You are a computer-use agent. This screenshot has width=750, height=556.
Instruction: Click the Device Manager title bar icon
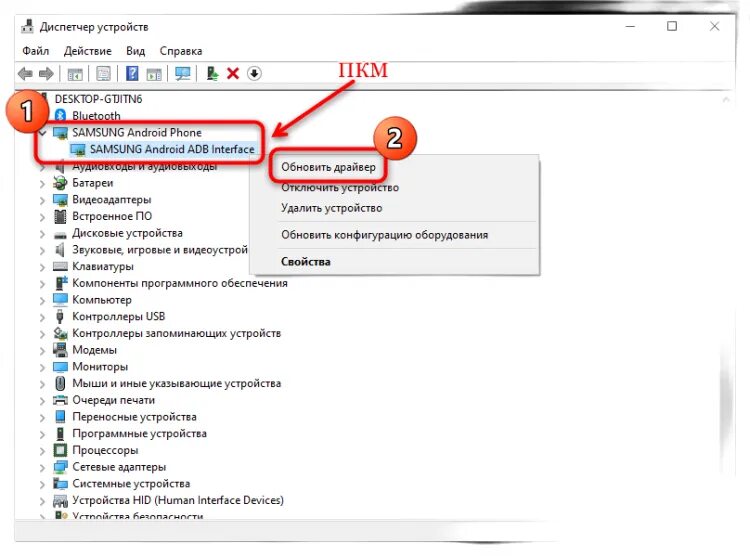tap(27, 26)
